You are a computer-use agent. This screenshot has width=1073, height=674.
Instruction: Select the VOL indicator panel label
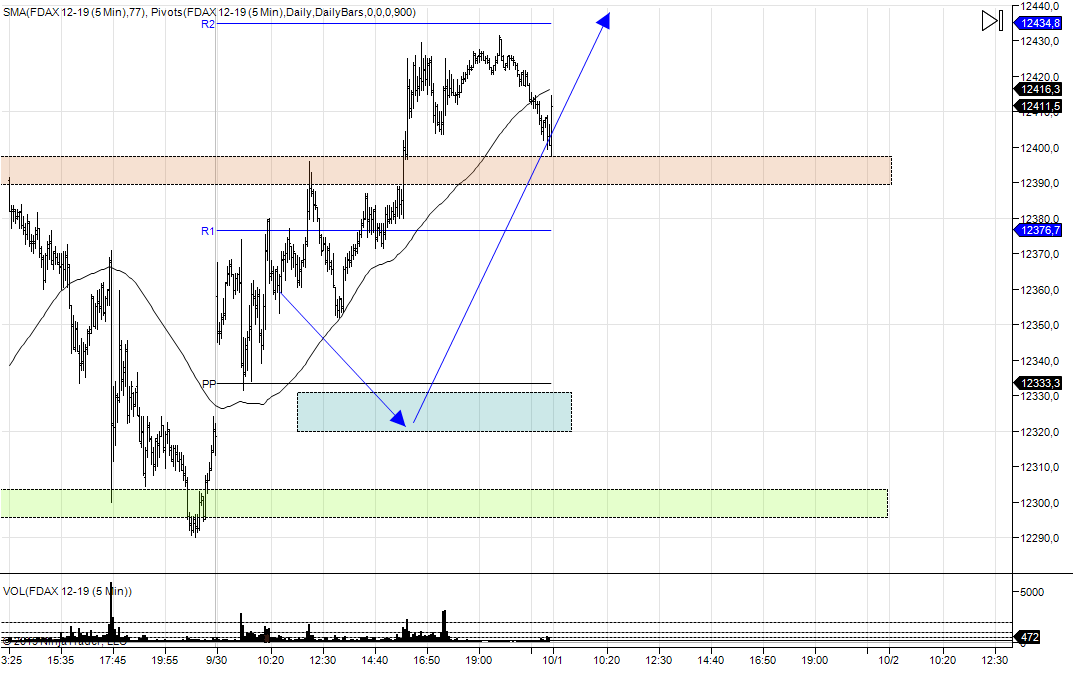click(67, 591)
